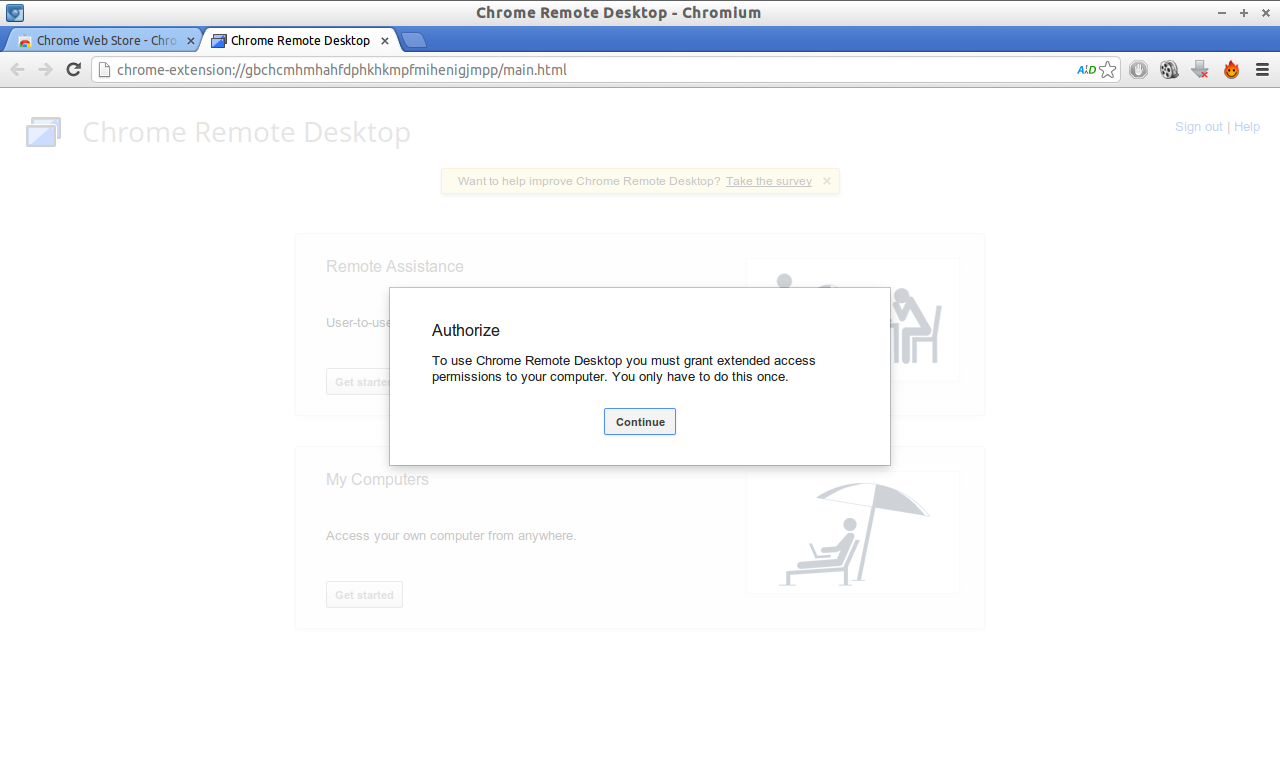Click the Chrome Remote Desktop page title

tap(246, 133)
